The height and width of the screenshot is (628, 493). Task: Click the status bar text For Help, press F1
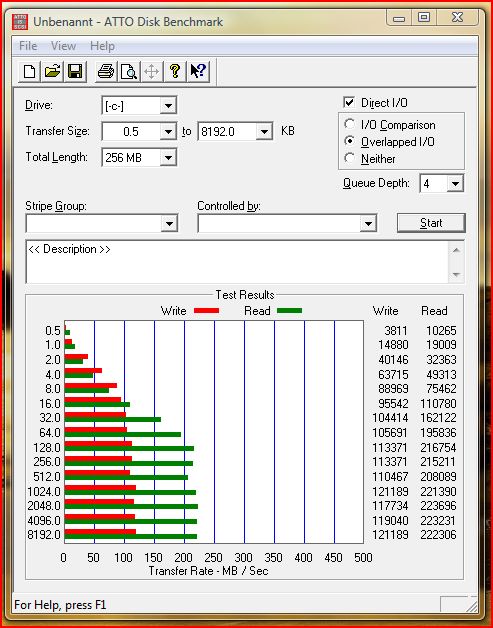[x=60, y=604]
